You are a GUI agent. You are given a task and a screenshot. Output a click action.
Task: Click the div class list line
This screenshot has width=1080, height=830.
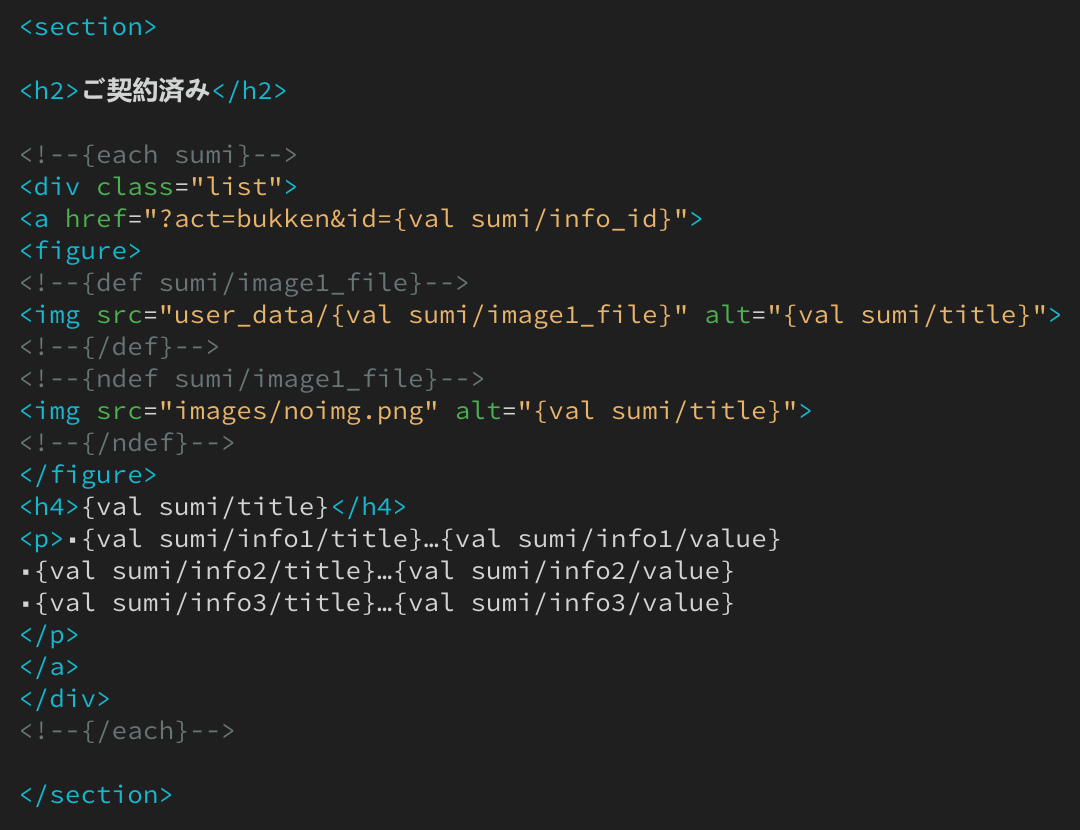(158, 187)
